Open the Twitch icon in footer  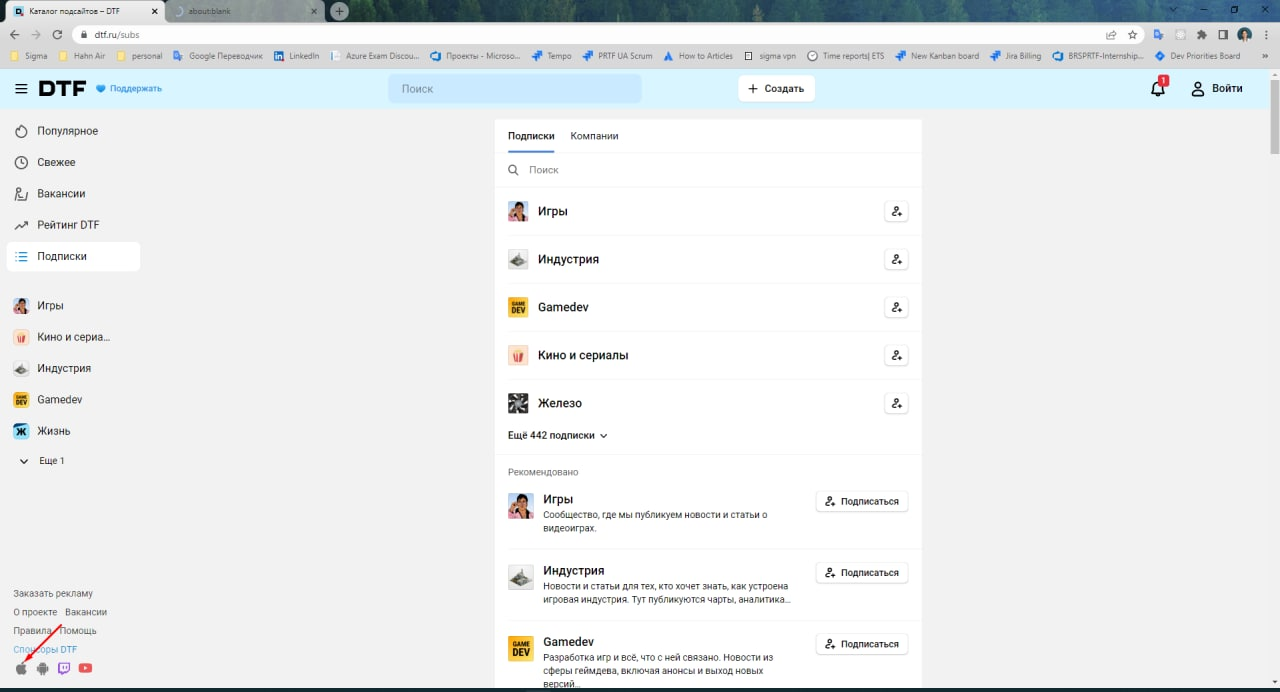click(64, 668)
